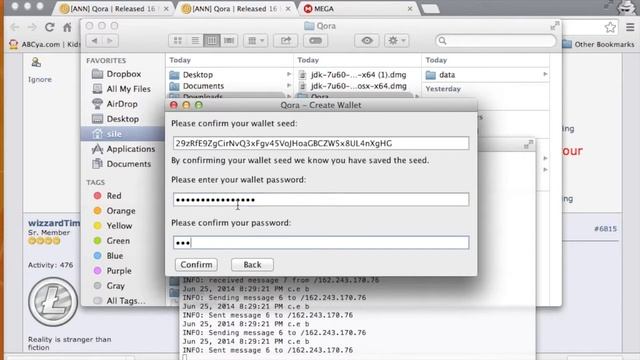Click Finder edit tags button
This screenshot has width=640, height=360.
coord(315,40)
